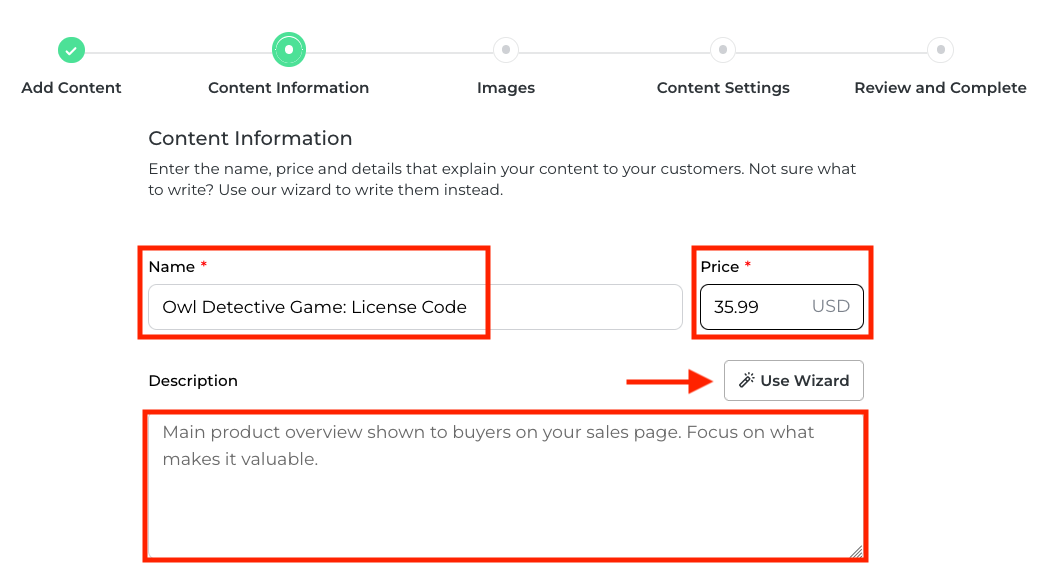Grab the Description textarea resize handle
The width and height of the screenshot is (1060, 580).
click(x=856, y=551)
